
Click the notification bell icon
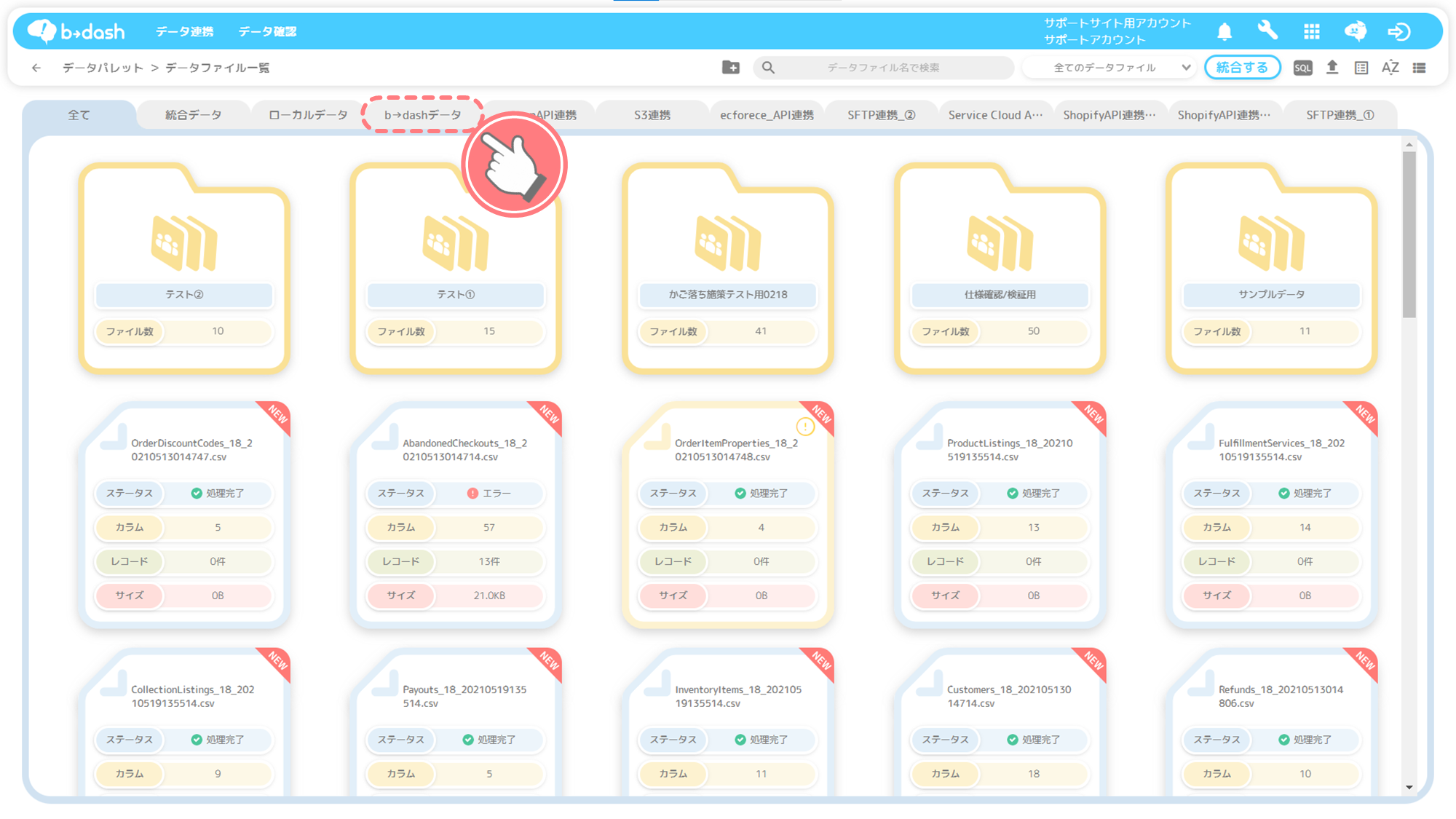1224,31
